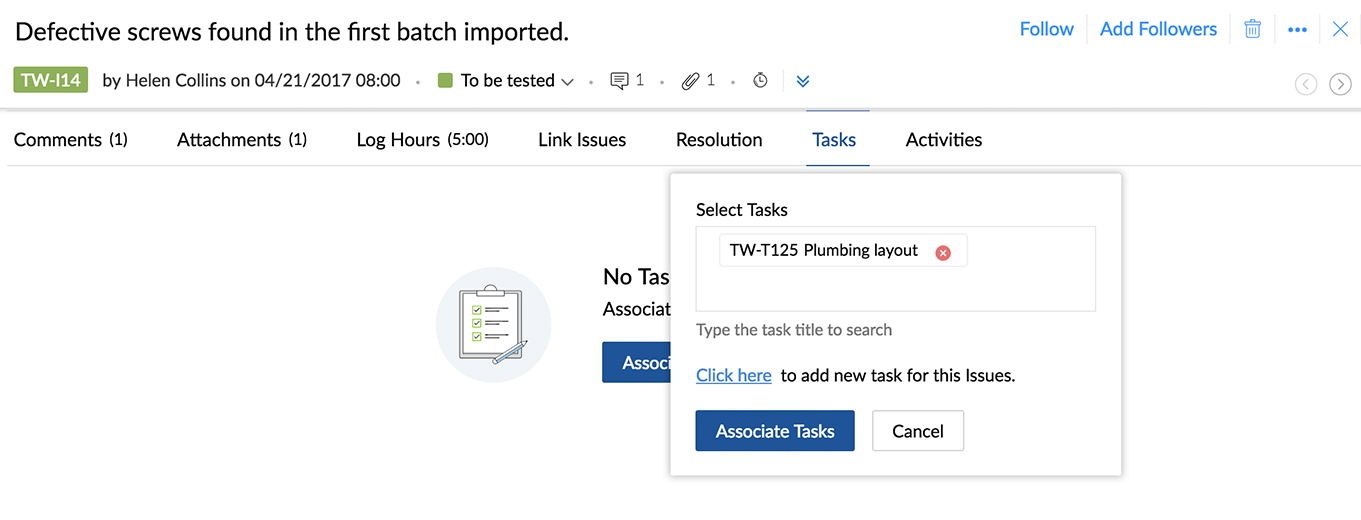Click the trash delete icon
The width and height of the screenshot is (1361, 520).
[x=1252, y=29]
